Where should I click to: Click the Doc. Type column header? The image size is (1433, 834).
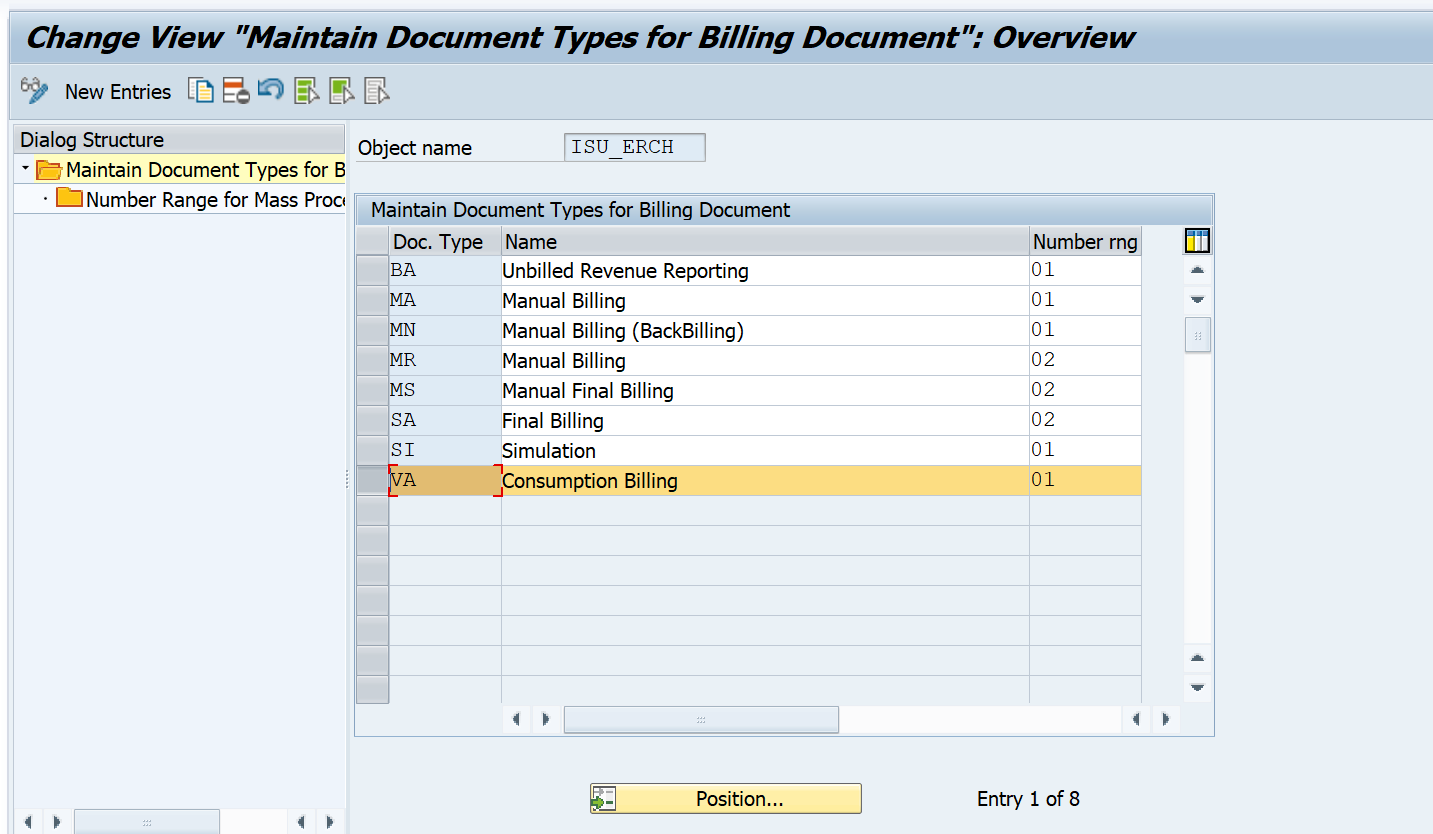tap(445, 241)
